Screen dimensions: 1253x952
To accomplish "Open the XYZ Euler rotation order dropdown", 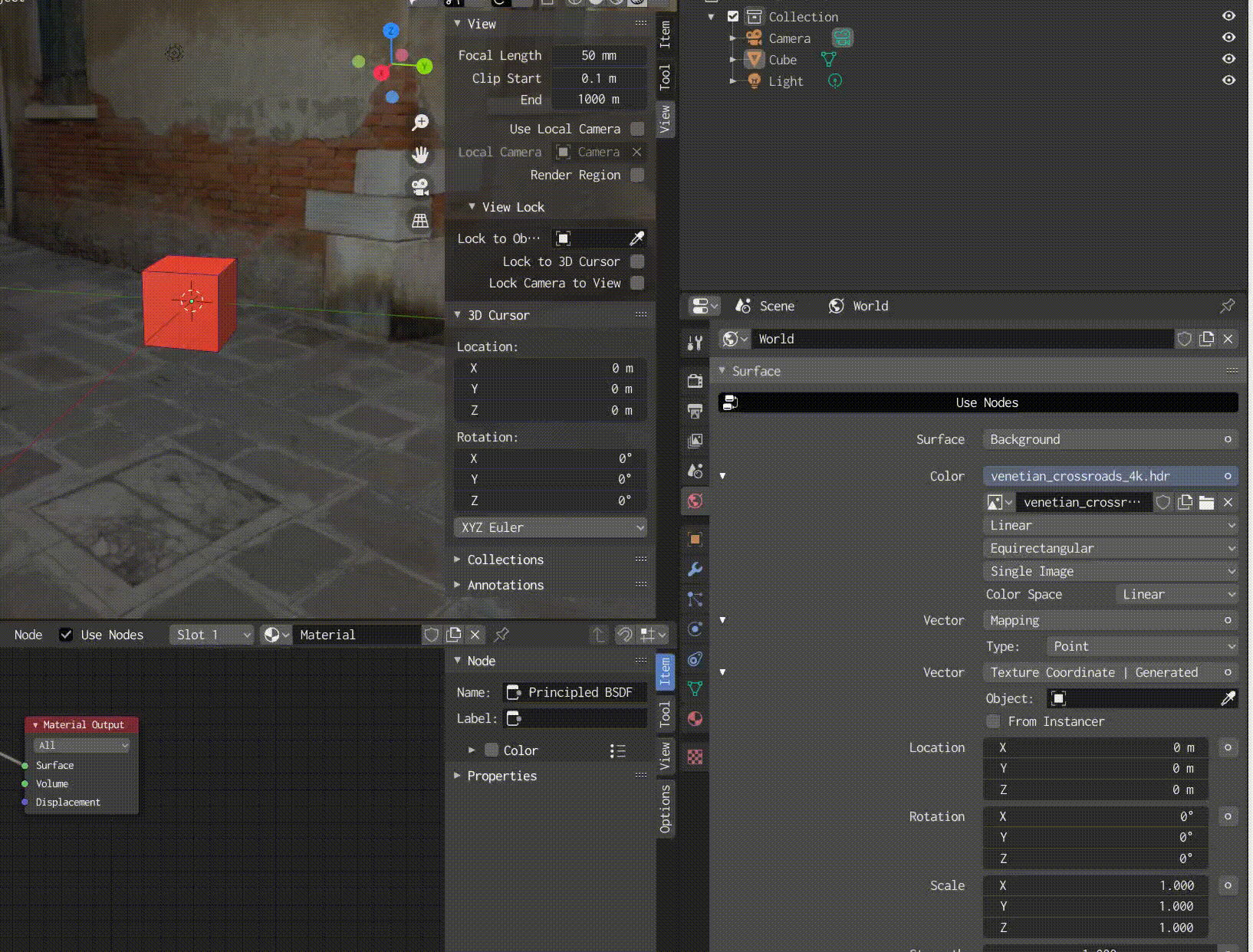I will pos(551,527).
